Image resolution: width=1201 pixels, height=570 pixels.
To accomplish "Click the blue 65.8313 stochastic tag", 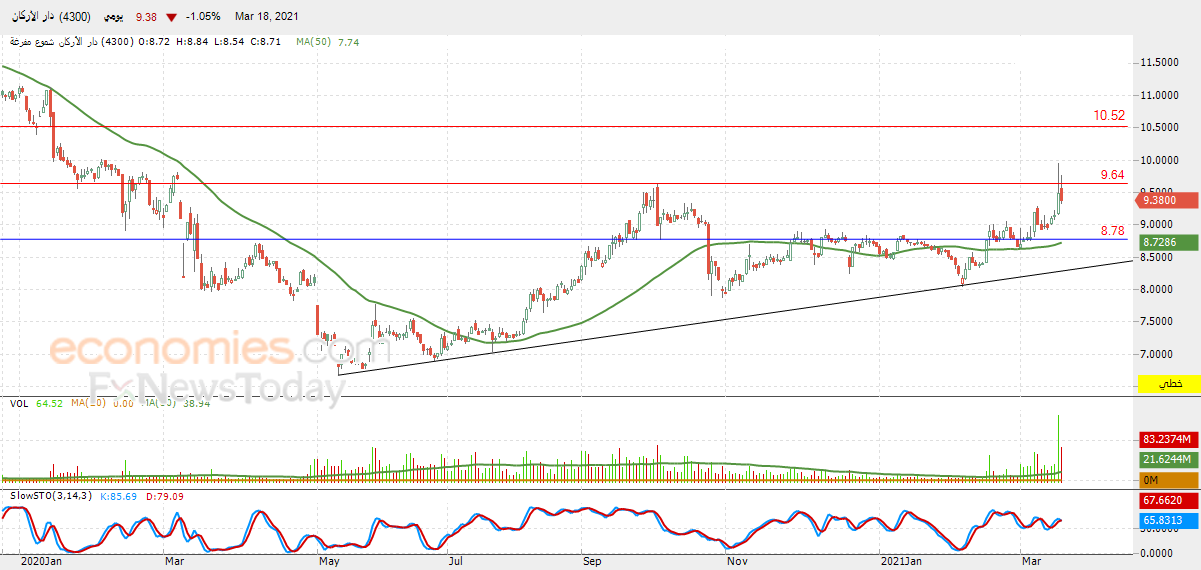I will click(x=1169, y=521).
